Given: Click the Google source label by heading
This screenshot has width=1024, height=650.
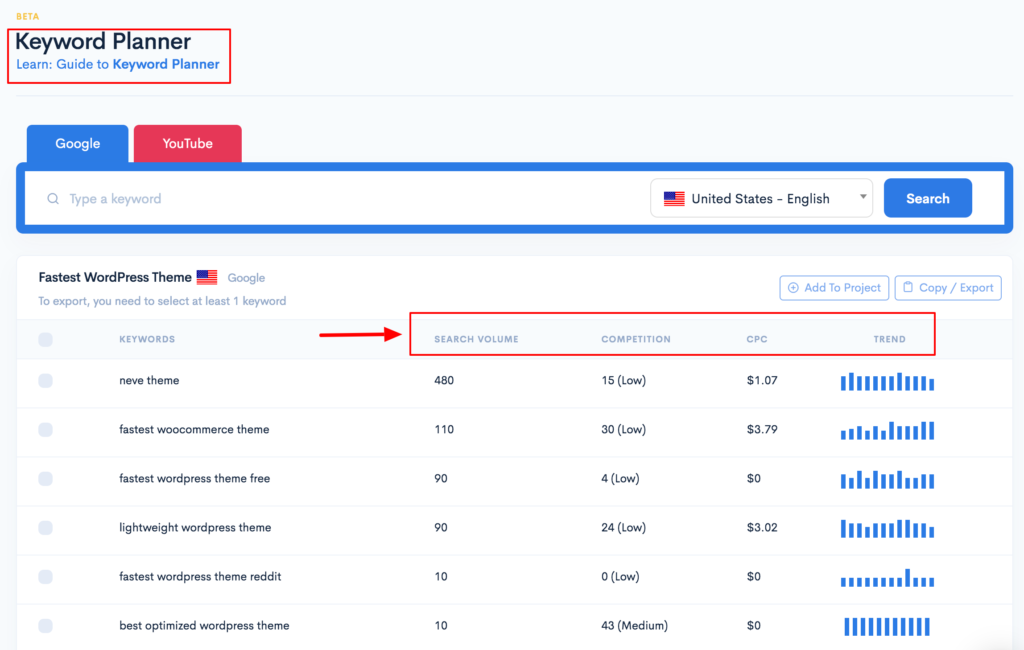Looking at the screenshot, I should (246, 278).
